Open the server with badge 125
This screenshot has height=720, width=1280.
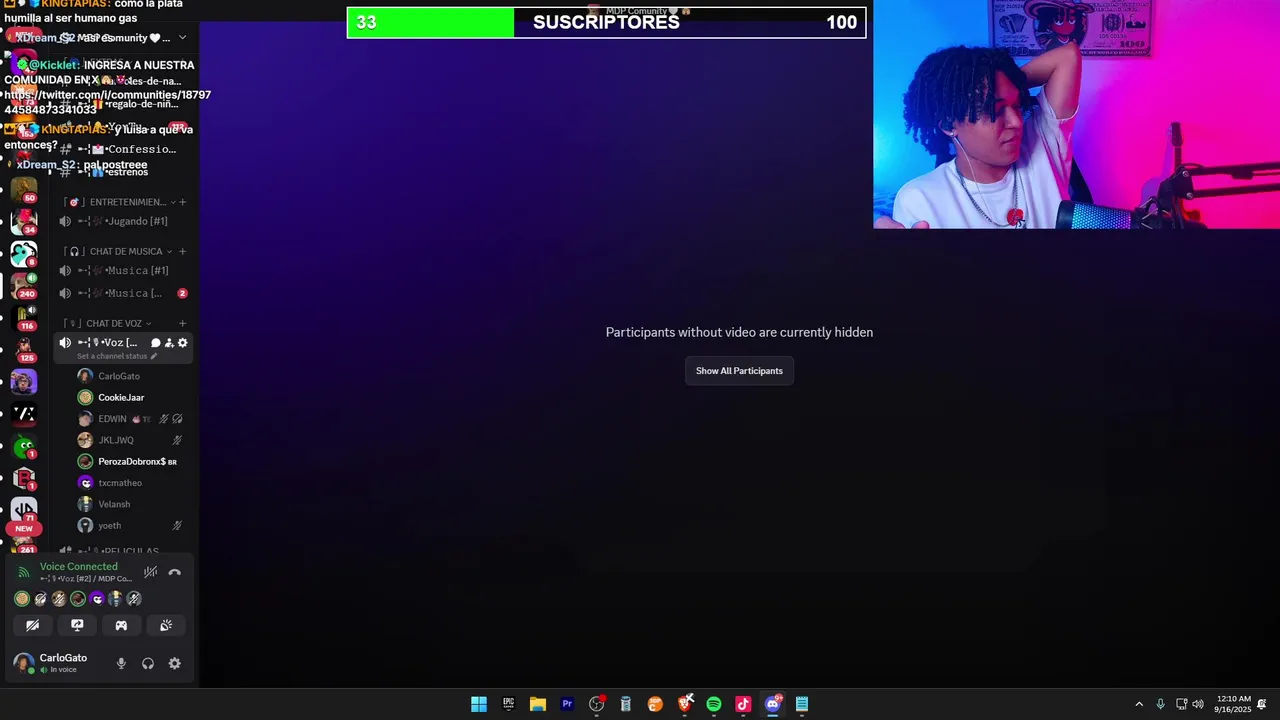click(x=24, y=349)
